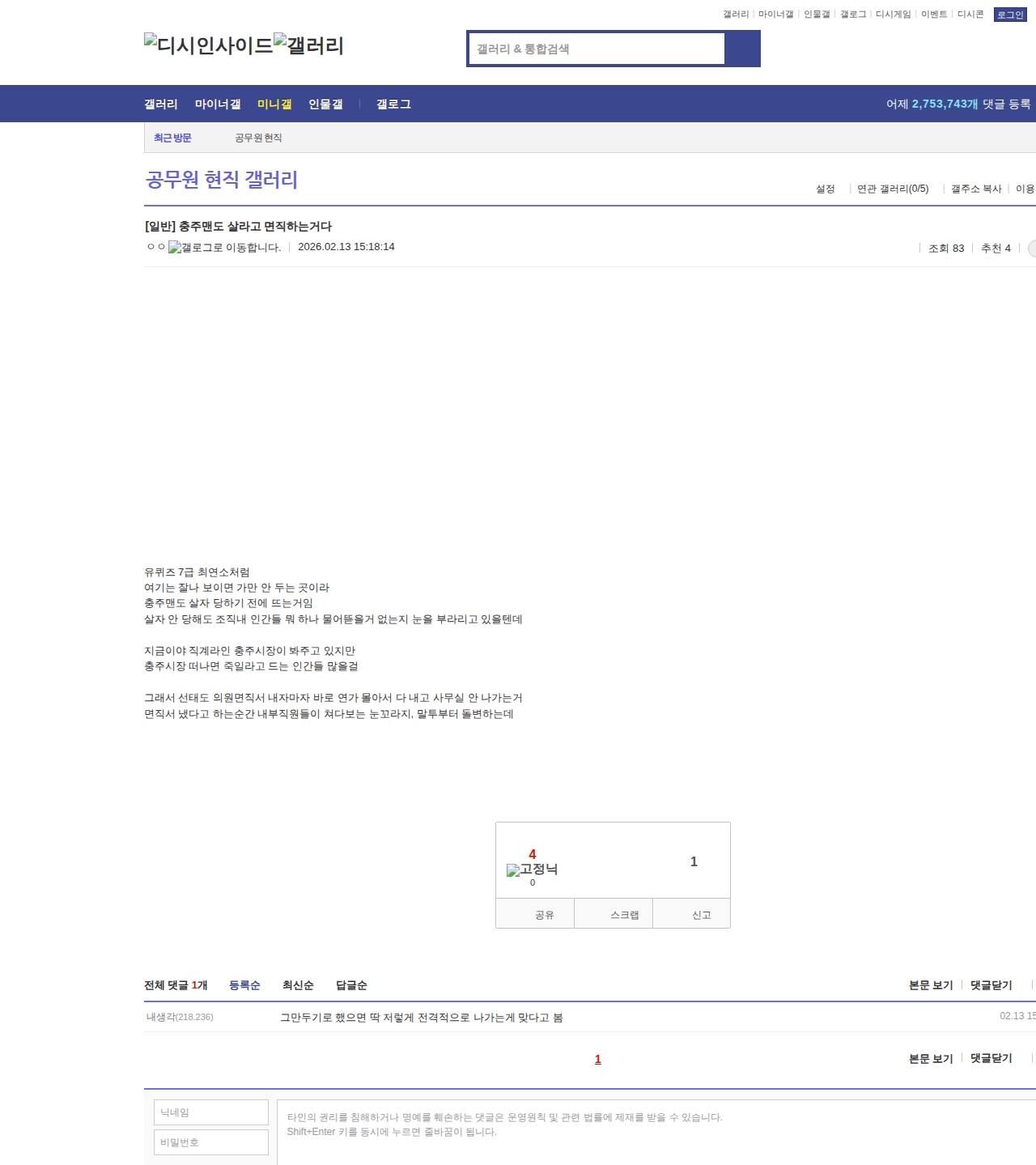The width and height of the screenshot is (1036, 1165).
Task: Click the line starting 살자 안 당해도 조직내 인간들
Action: pos(333,619)
